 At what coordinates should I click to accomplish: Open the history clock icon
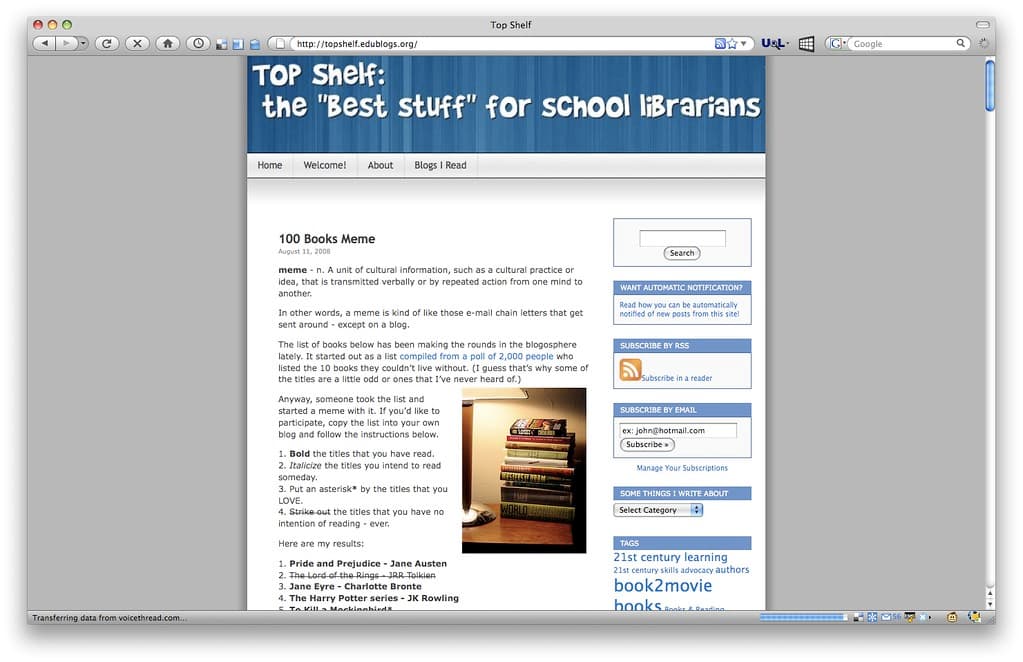[198, 44]
